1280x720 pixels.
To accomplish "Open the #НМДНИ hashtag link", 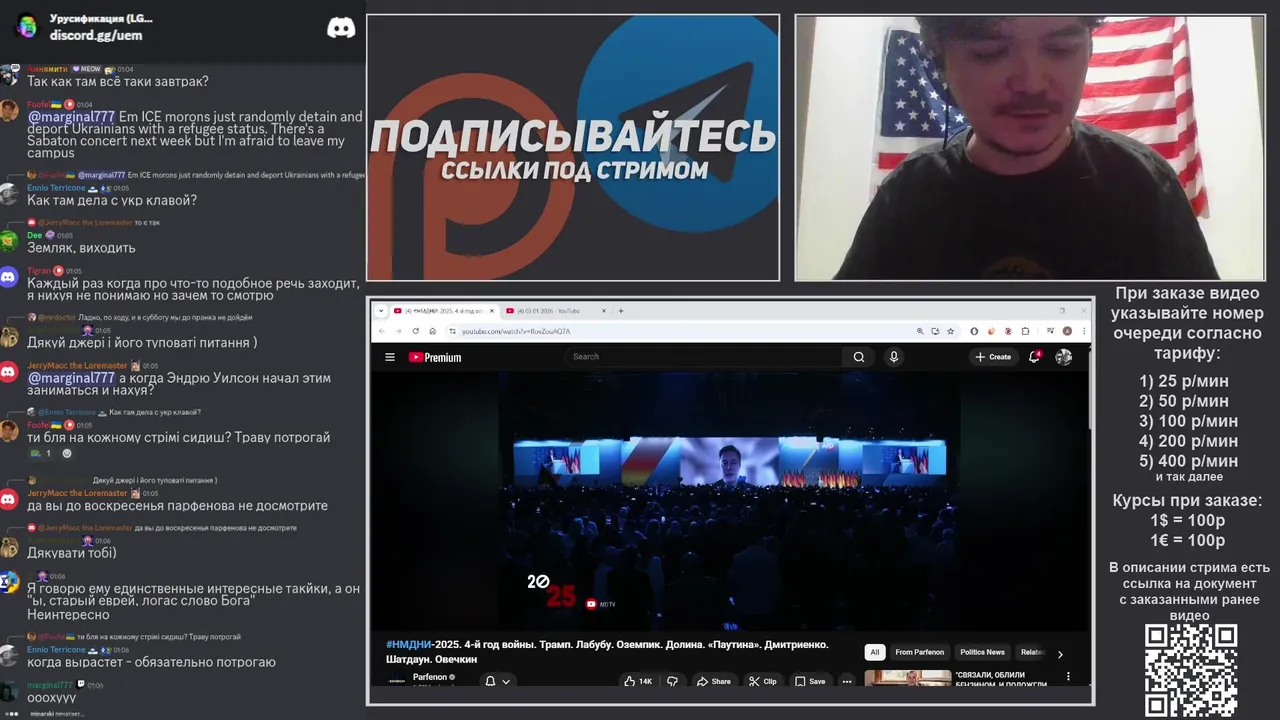I will (x=409, y=645).
